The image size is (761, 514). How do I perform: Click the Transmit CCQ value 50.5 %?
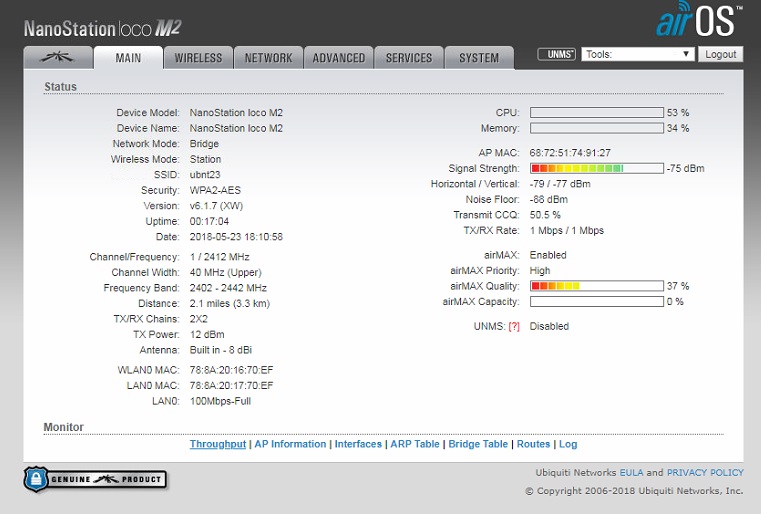click(x=545, y=215)
